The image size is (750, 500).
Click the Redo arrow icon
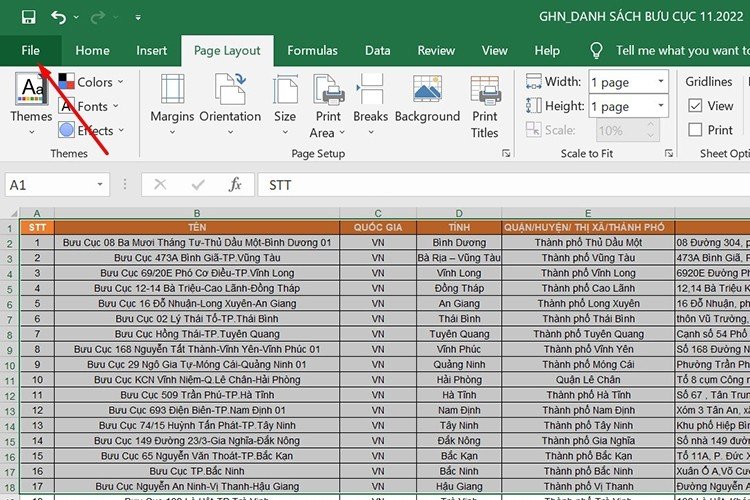click(x=98, y=17)
